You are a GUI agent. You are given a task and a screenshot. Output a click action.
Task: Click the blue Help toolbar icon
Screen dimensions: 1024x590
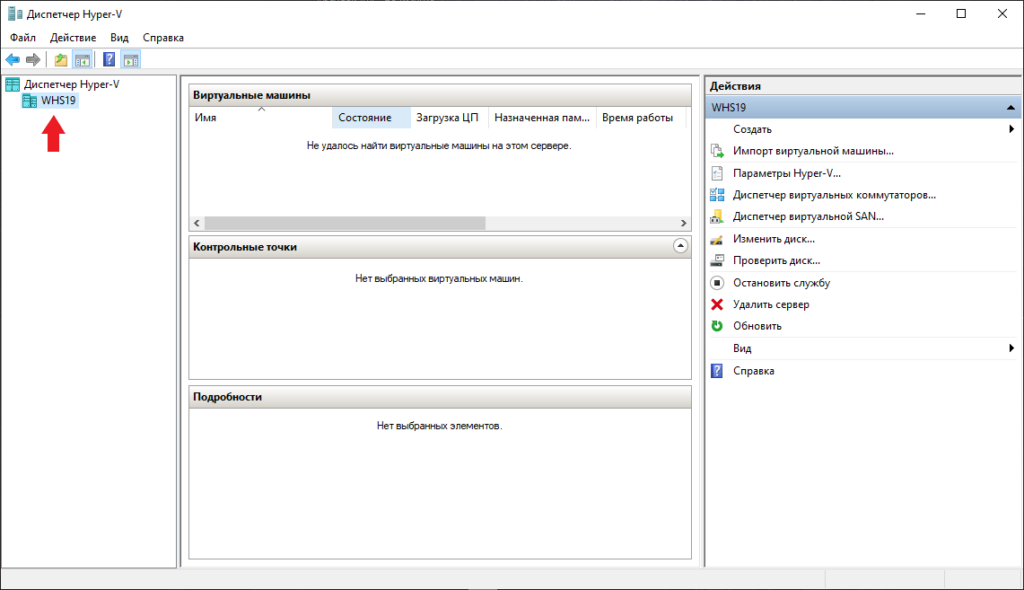[x=109, y=59]
